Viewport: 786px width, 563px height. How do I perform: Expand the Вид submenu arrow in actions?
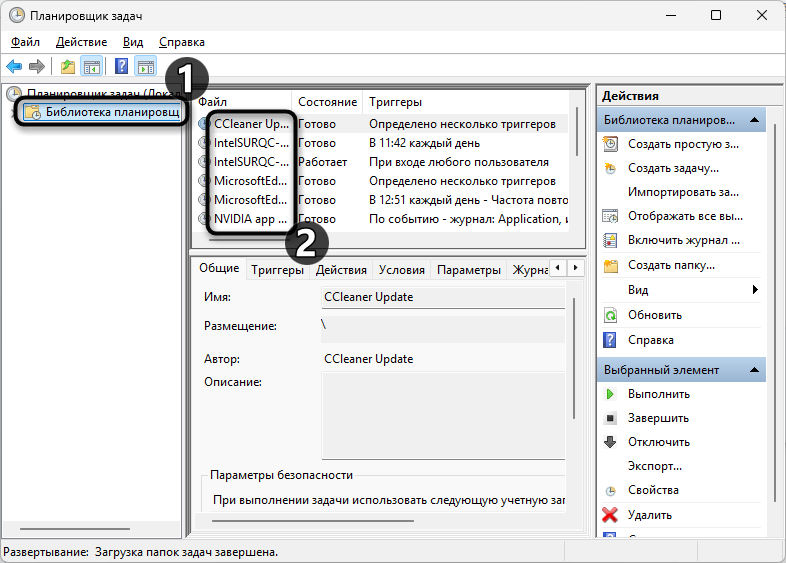755,290
